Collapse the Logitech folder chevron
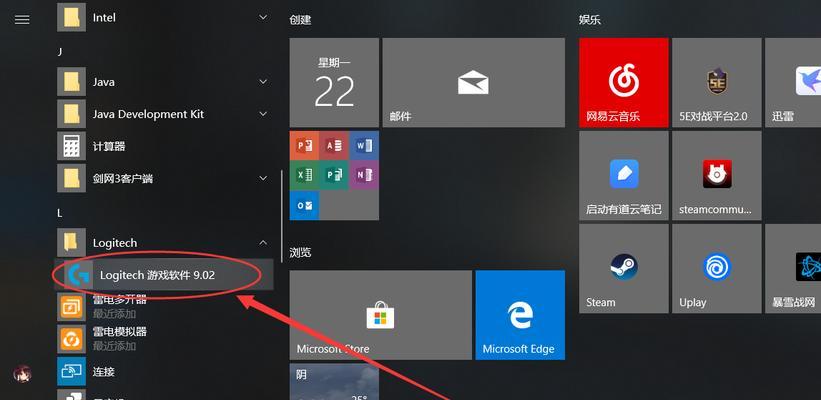The height and width of the screenshot is (400, 821). (263, 242)
